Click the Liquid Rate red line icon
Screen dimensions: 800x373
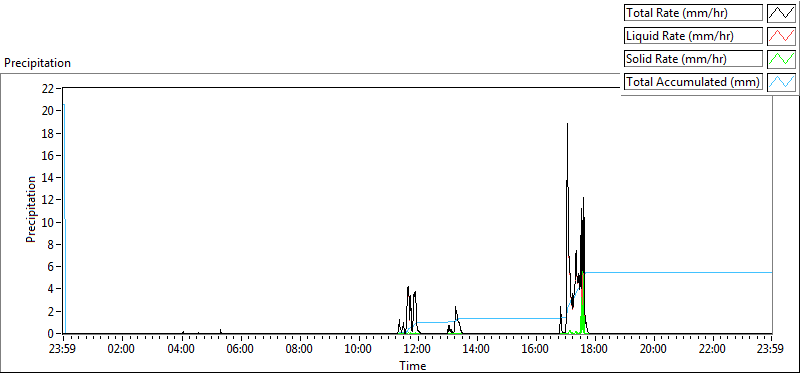[781, 36]
